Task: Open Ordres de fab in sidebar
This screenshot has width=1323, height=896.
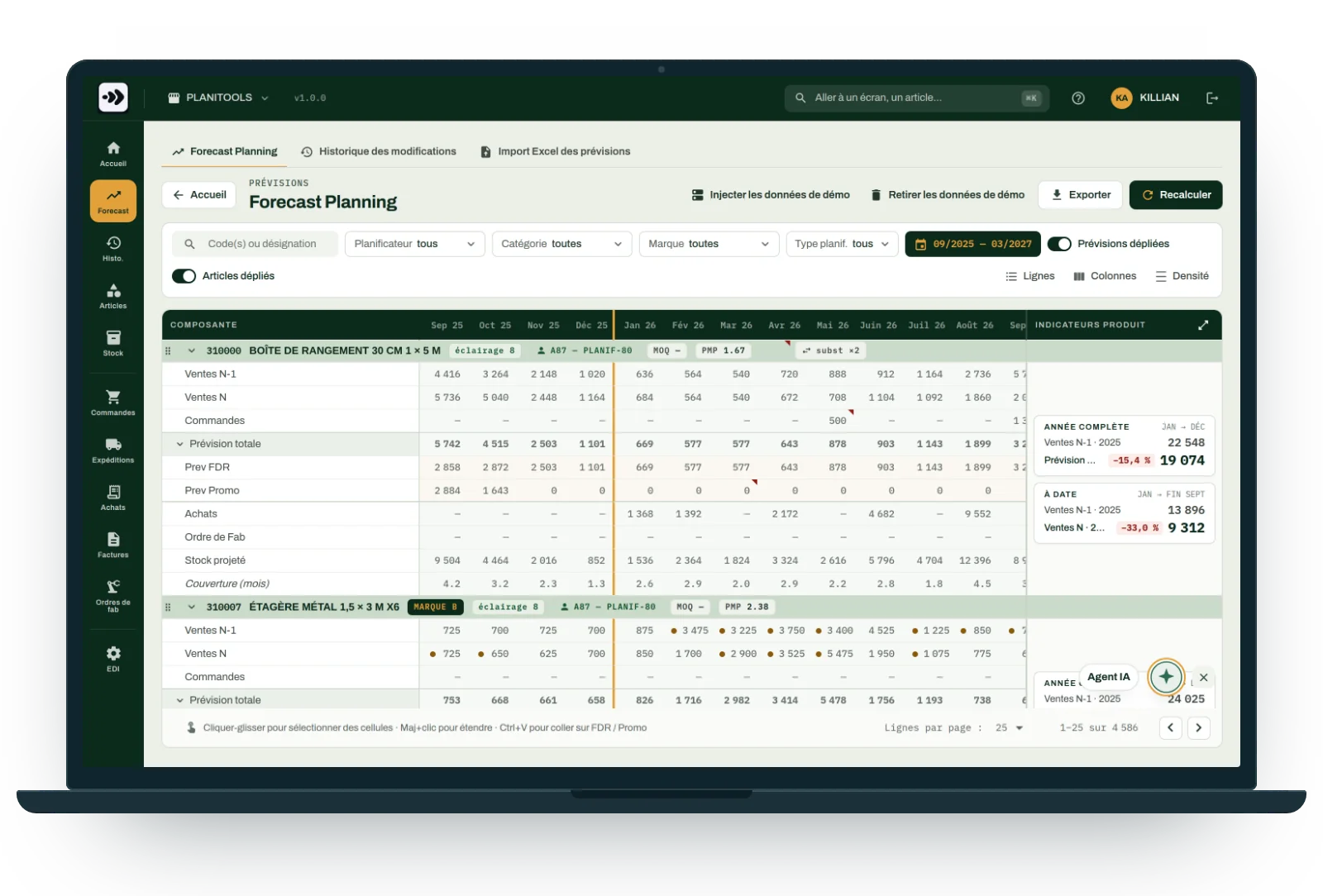Action: click(113, 594)
